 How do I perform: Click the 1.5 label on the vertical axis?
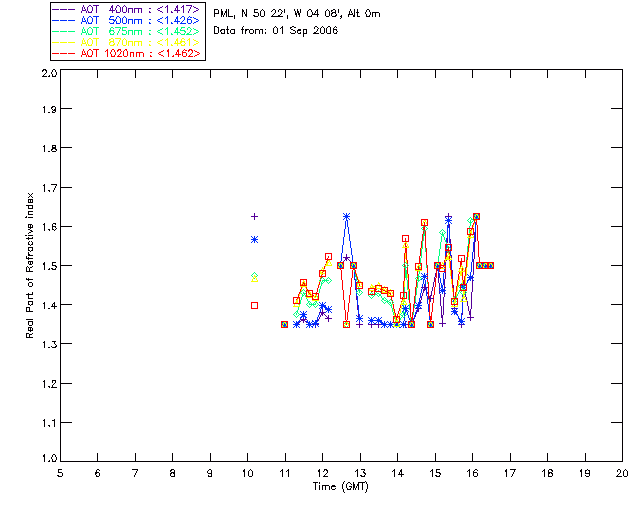click(x=49, y=266)
